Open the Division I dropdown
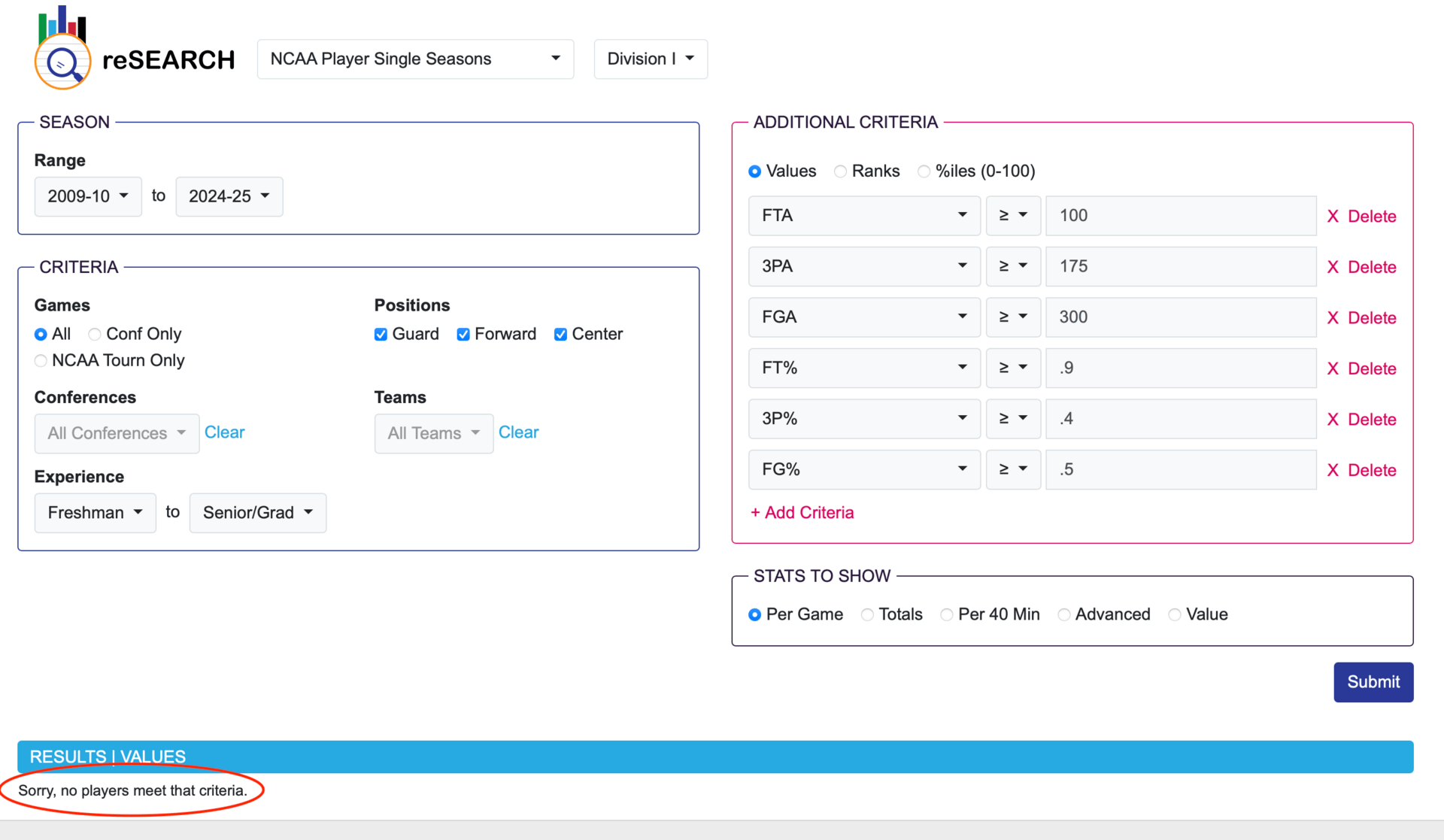1444x840 pixels. click(x=650, y=59)
